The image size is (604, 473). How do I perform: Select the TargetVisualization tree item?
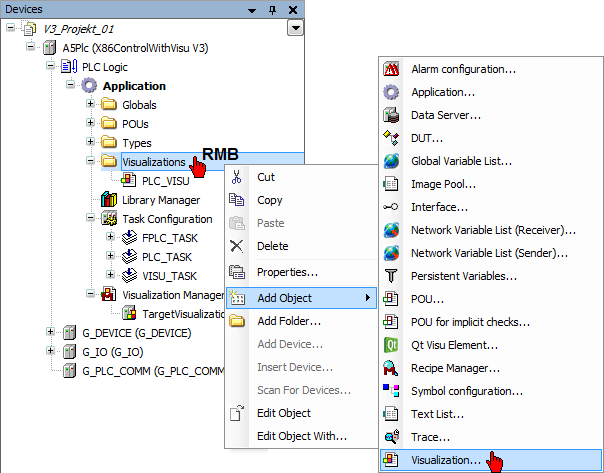[x=183, y=314]
